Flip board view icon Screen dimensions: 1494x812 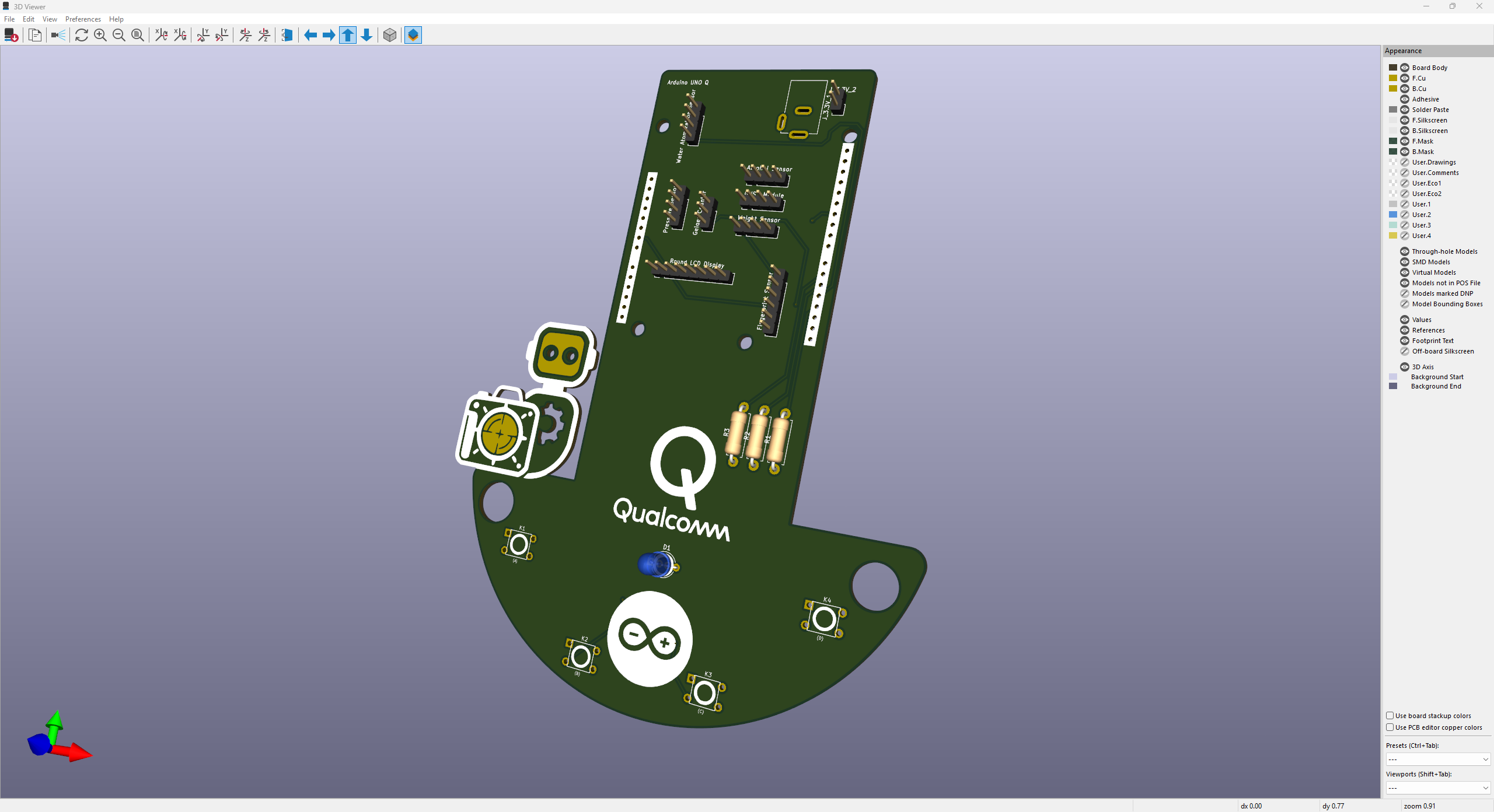click(287, 35)
